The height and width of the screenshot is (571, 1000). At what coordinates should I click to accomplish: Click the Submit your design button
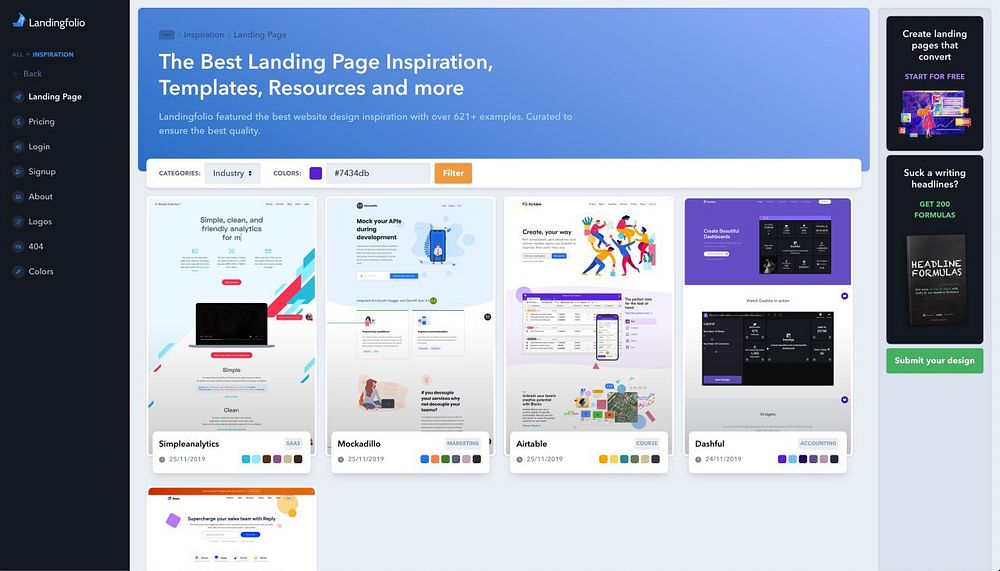pyautogui.click(x=934, y=360)
